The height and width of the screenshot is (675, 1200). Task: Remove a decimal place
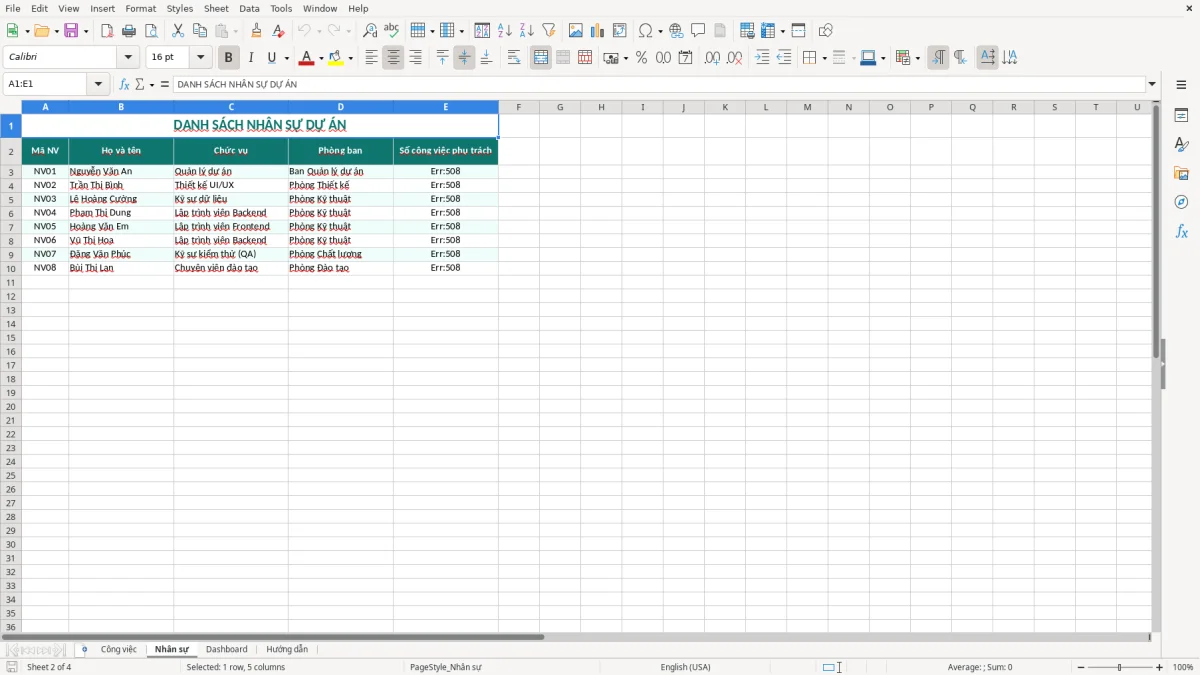(x=734, y=58)
